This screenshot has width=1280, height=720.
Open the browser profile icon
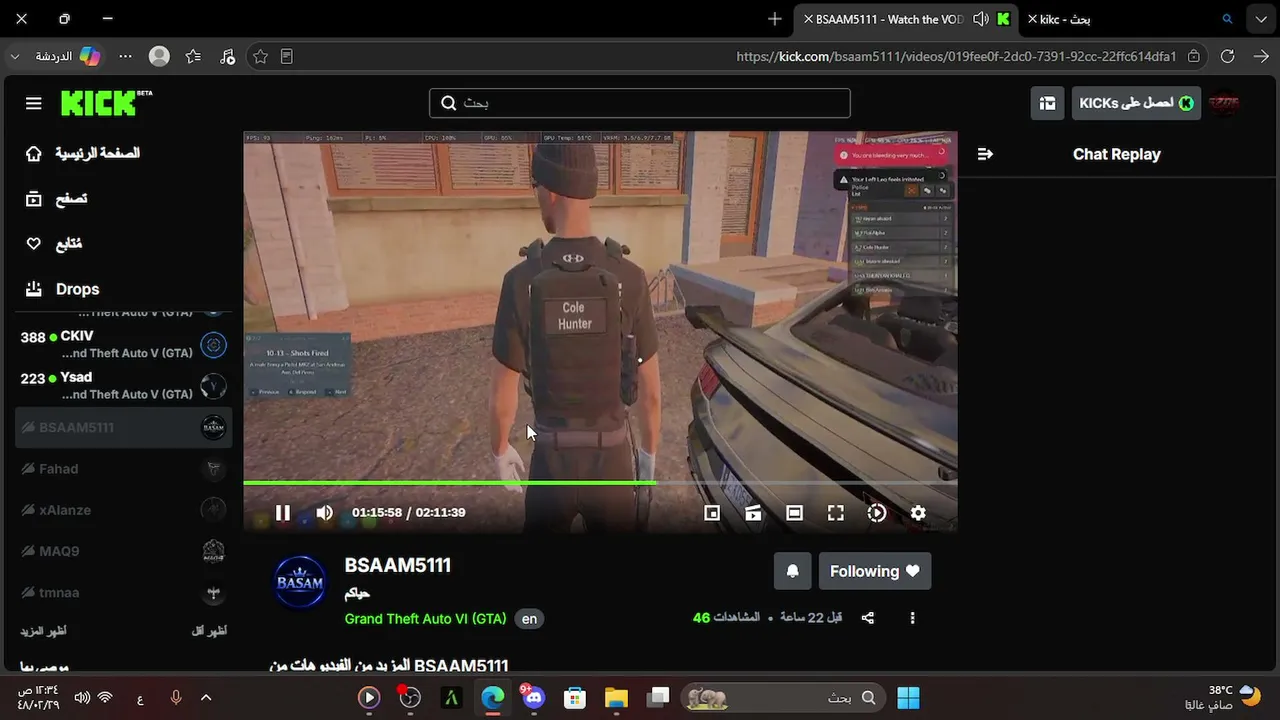[x=159, y=57]
